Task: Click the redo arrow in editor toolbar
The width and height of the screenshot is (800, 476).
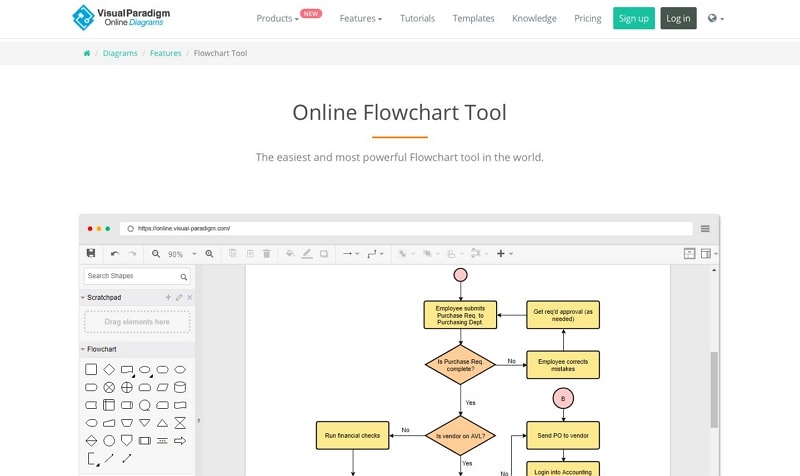Action: coord(132,254)
